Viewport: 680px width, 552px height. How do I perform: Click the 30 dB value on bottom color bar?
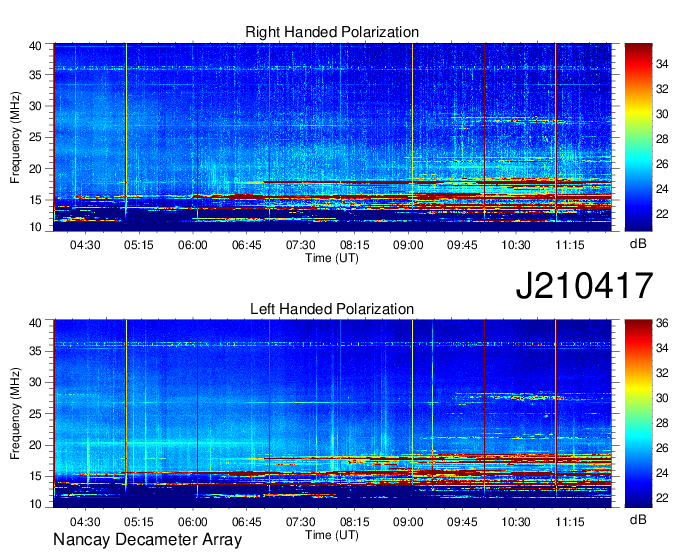(x=662, y=398)
